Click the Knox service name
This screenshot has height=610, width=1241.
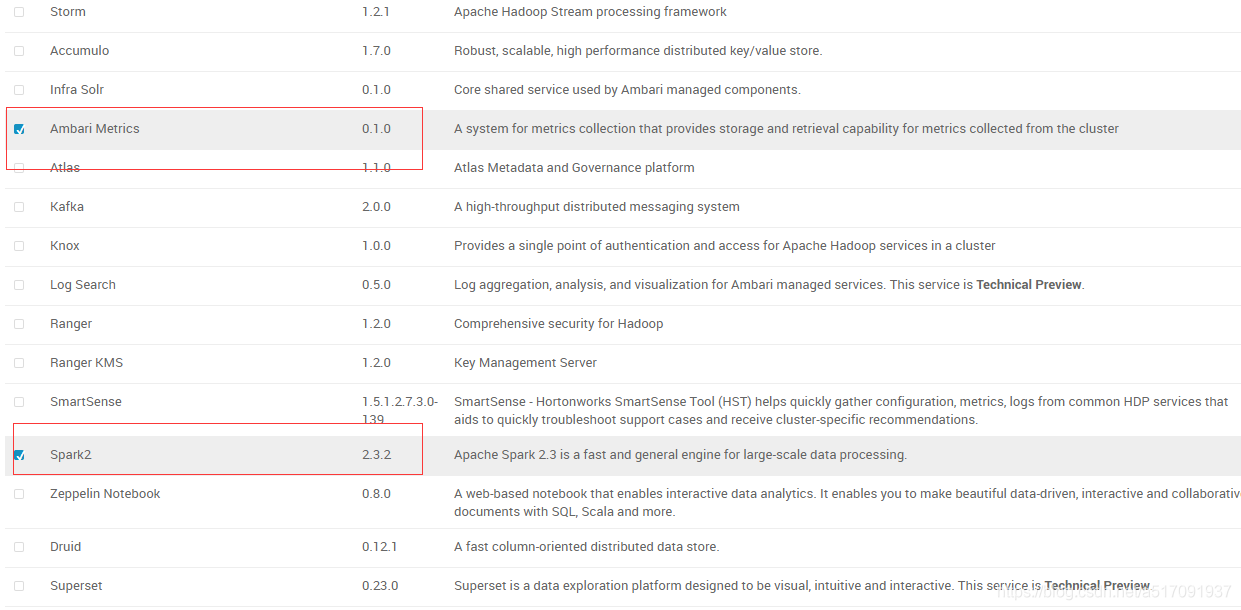coord(65,246)
